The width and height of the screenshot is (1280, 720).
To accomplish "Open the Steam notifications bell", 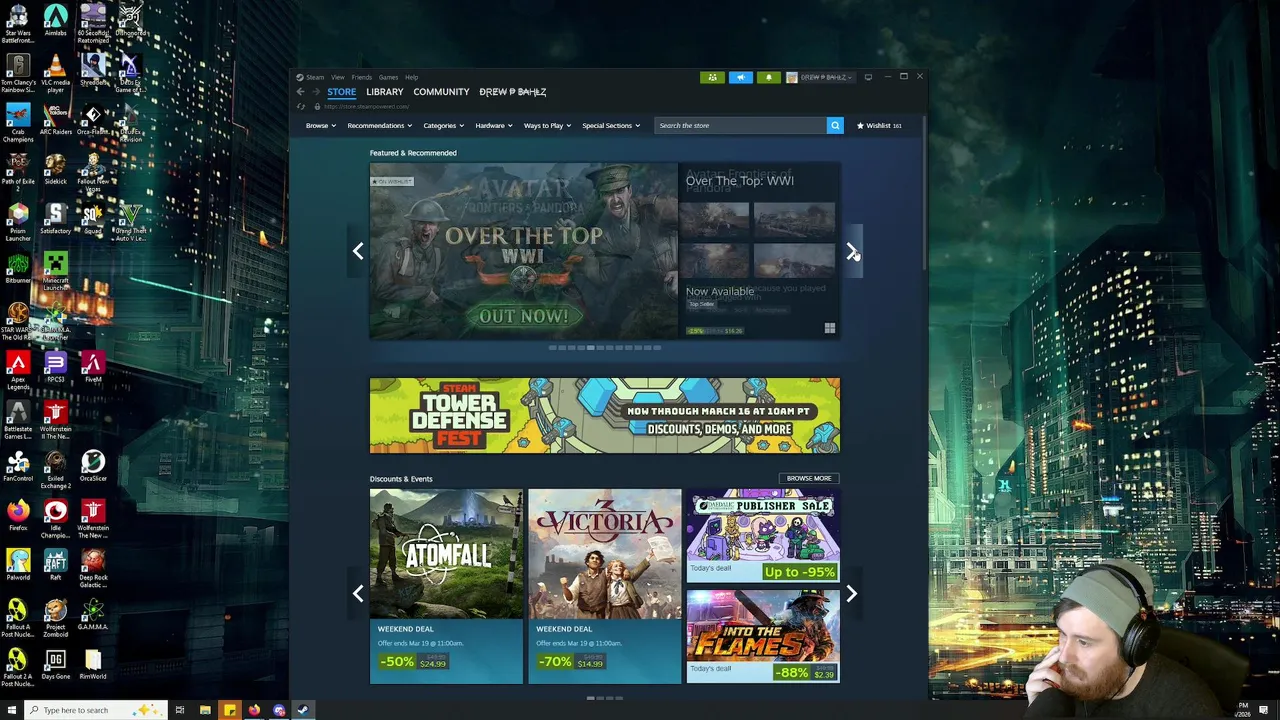I will 769,77.
